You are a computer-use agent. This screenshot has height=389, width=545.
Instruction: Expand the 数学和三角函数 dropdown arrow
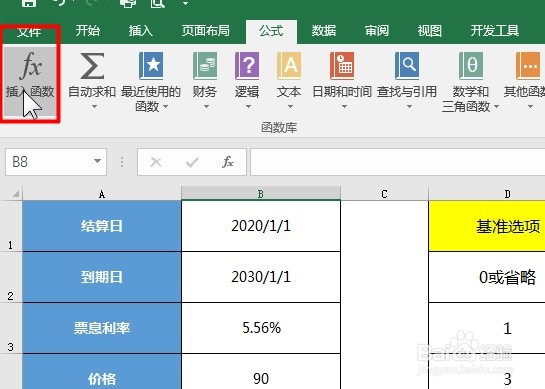pos(496,106)
